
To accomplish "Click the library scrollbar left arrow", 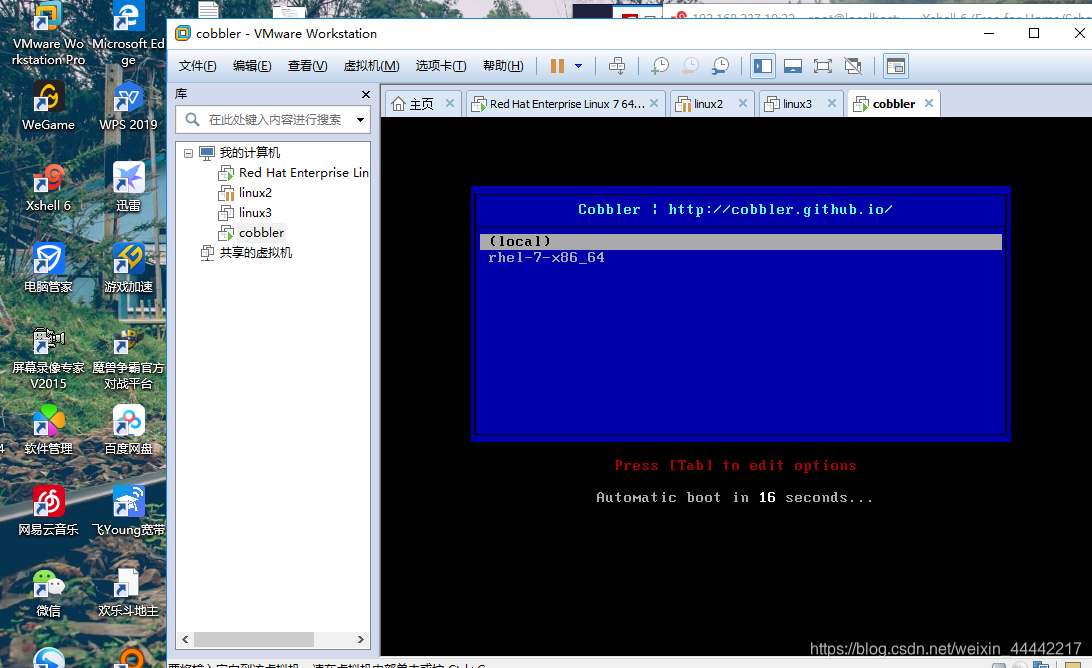I will (x=185, y=639).
